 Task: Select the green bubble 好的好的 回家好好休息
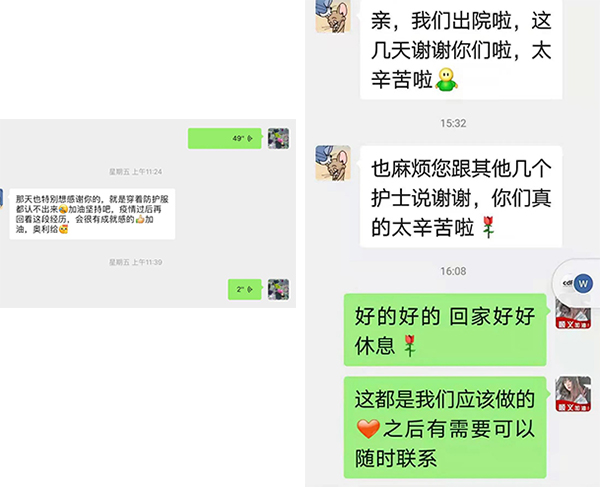445,330
